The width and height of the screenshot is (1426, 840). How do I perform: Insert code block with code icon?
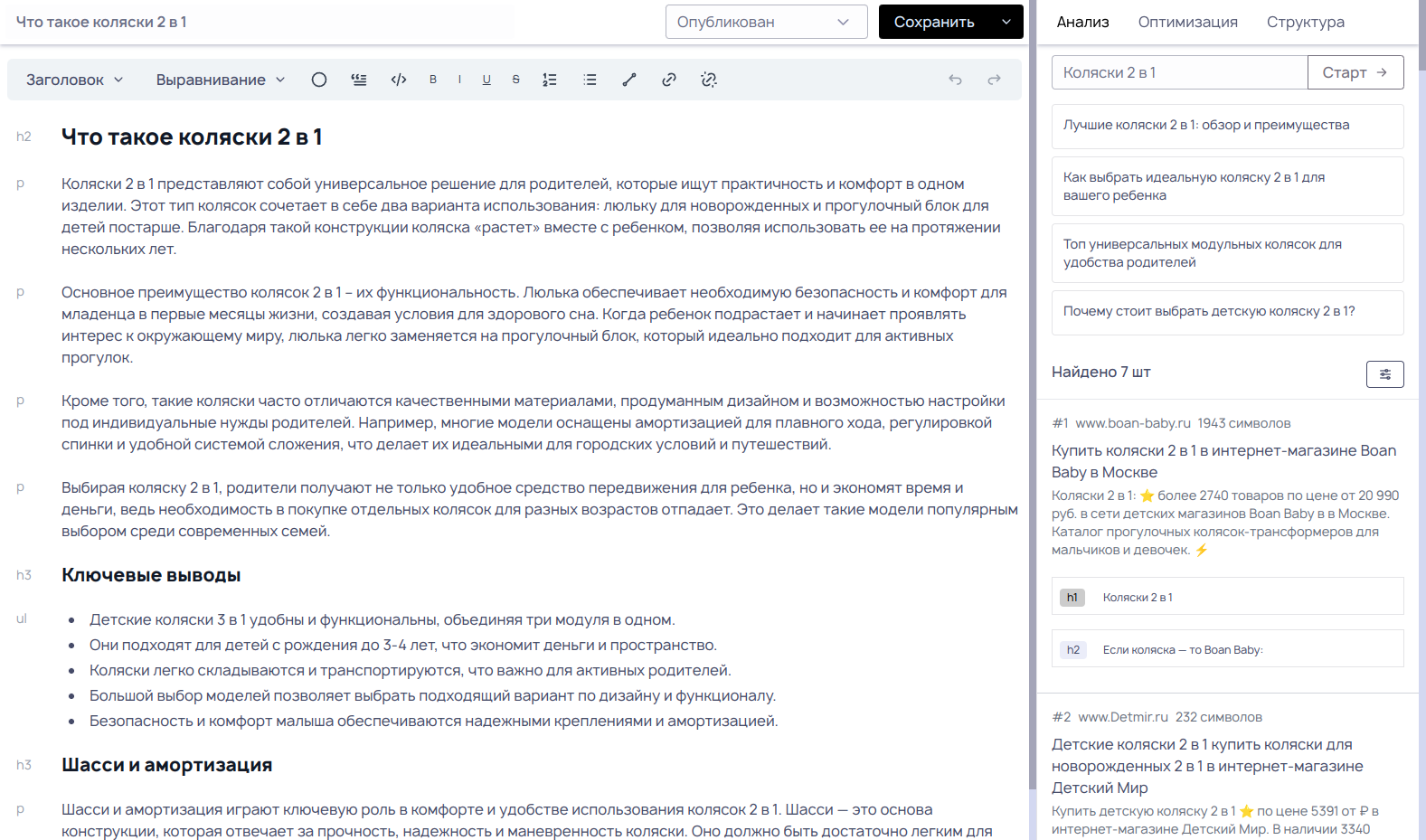pos(399,80)
